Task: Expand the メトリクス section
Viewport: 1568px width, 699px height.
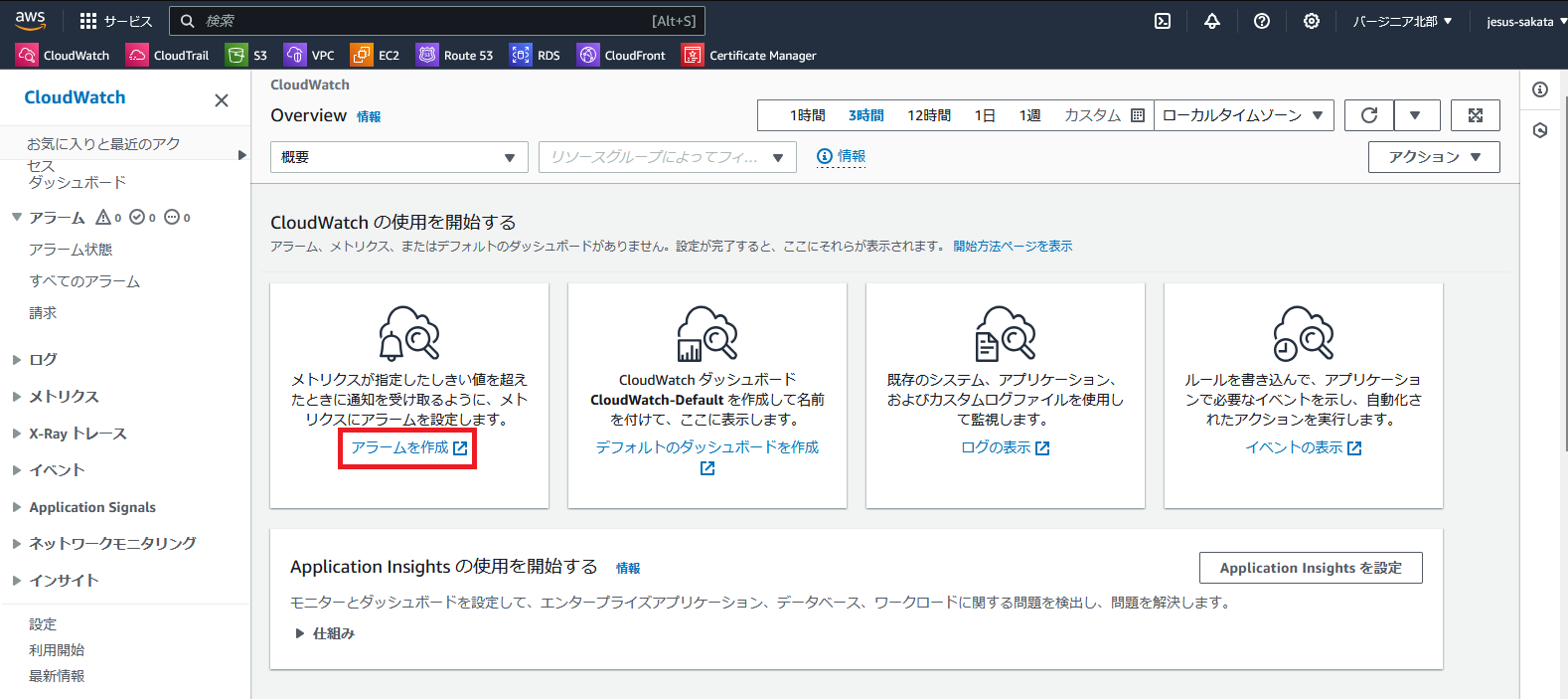Action: pos(17,397)
